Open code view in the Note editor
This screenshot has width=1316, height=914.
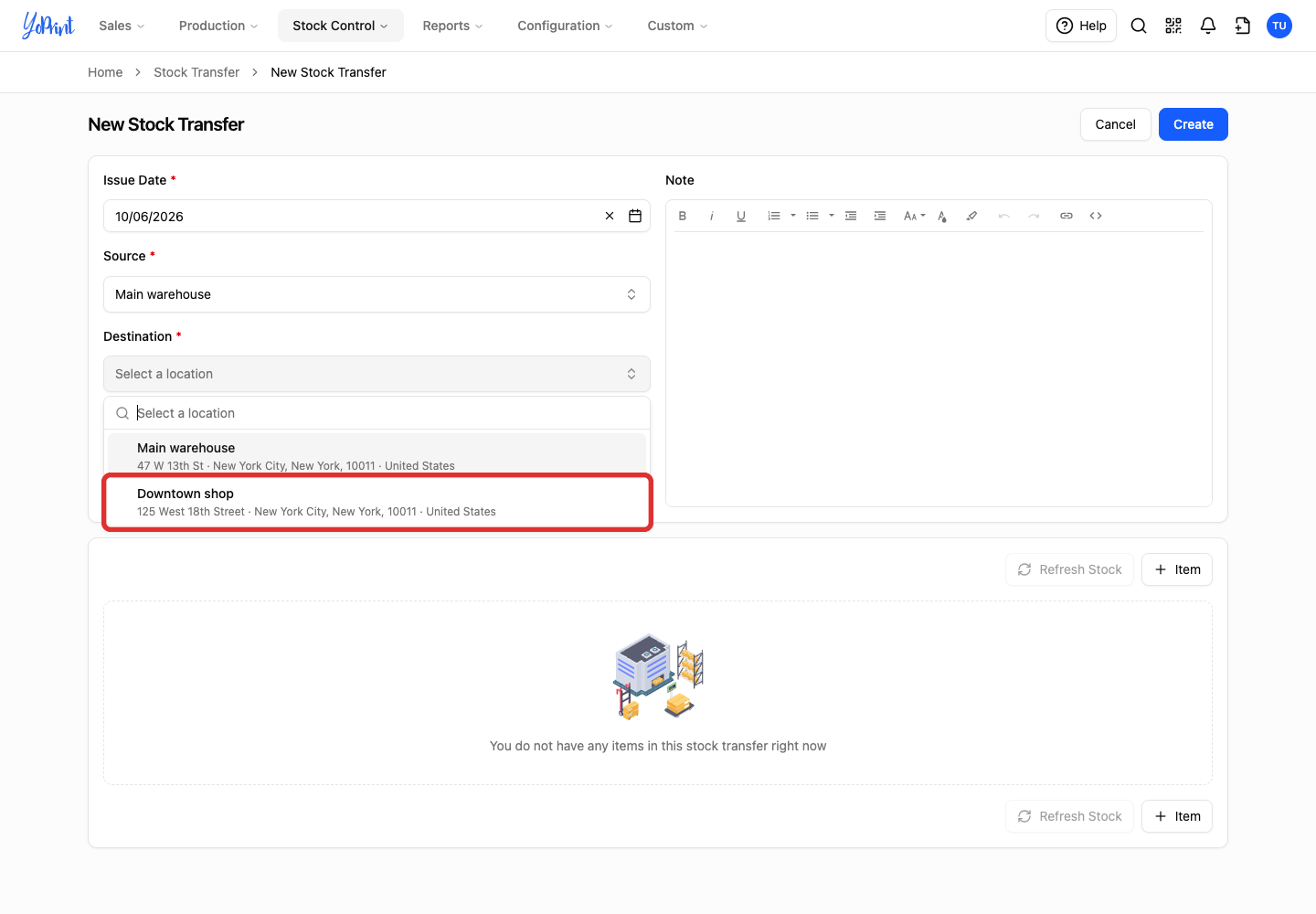1096,216
